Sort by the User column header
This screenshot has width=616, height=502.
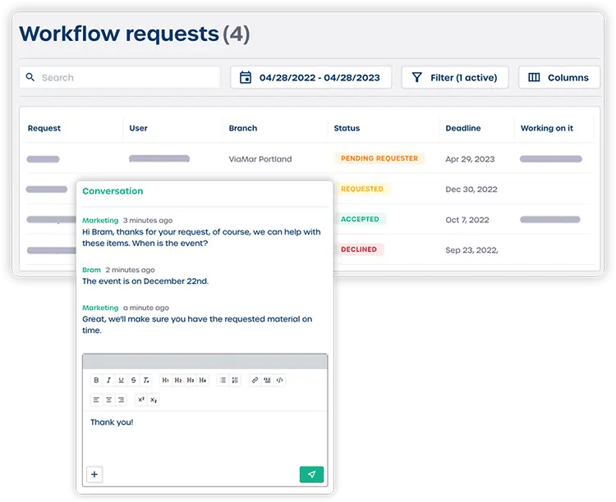pyautogui.click(x=138, y=128)
